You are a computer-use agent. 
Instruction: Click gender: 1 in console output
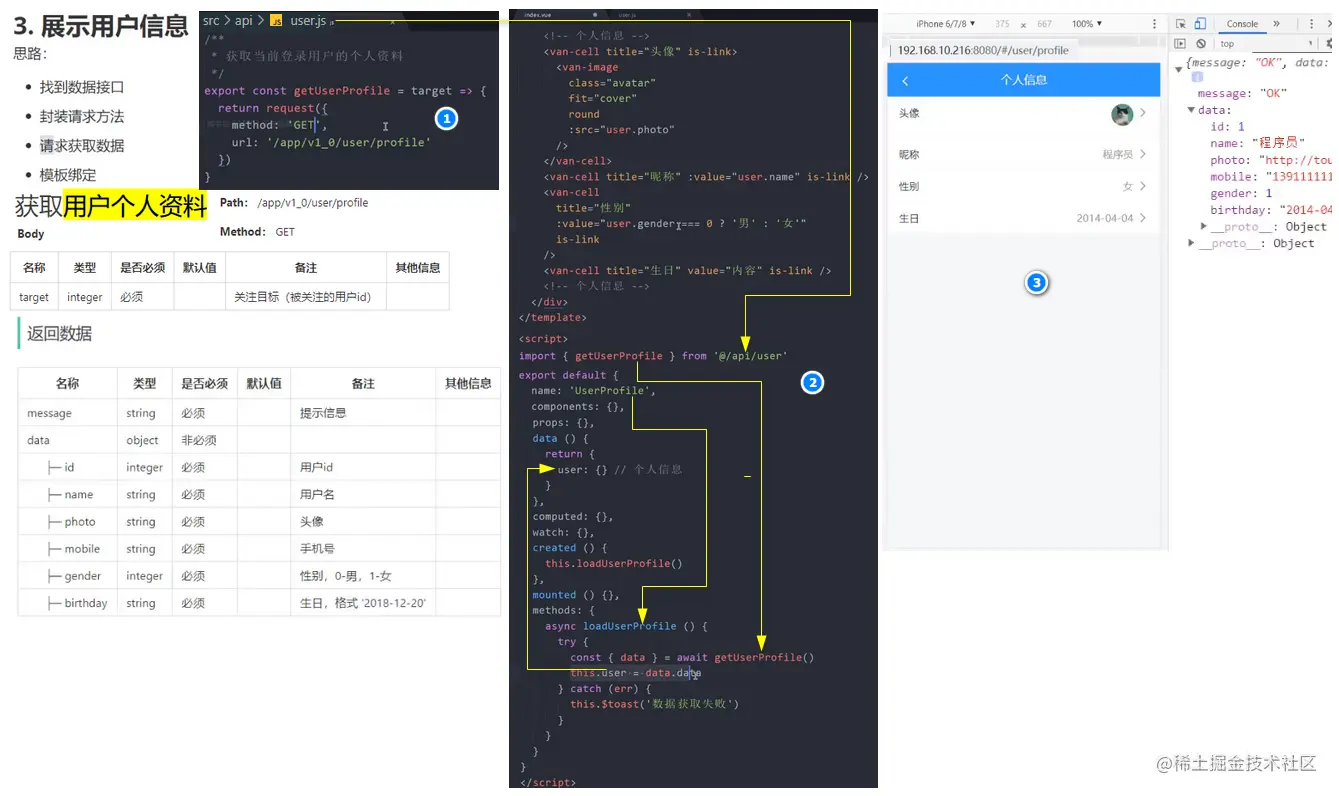coord(1241,193)
